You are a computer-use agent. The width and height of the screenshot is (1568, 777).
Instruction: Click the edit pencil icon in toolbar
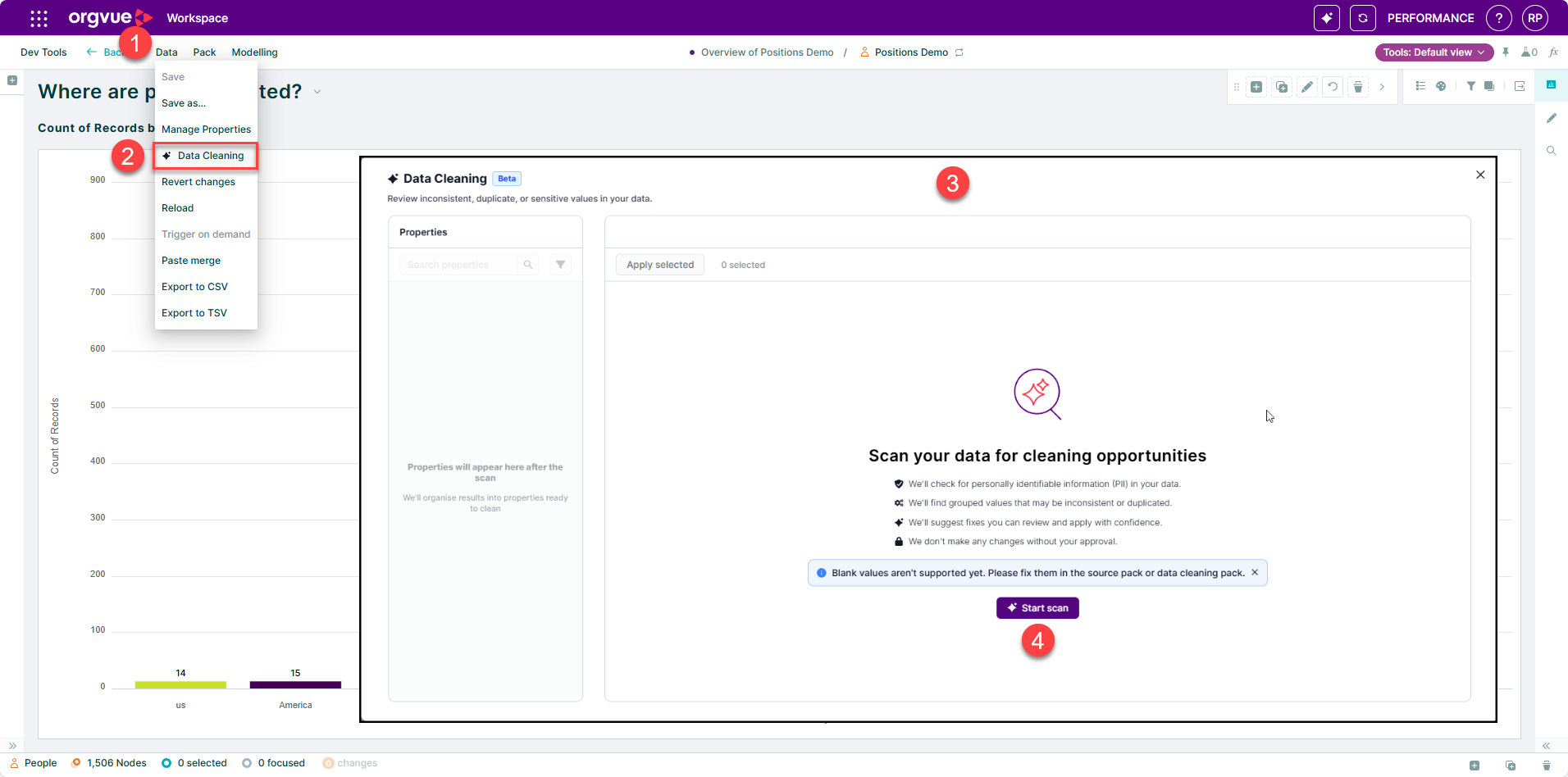1307,87
